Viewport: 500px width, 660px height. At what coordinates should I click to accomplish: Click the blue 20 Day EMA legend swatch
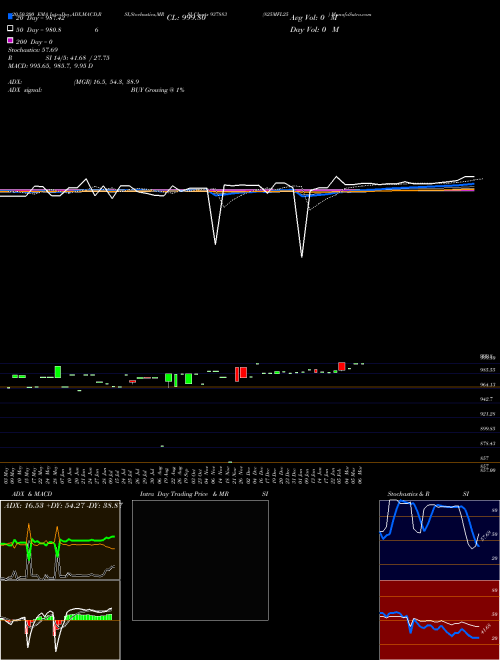click(x=10, y=16)
